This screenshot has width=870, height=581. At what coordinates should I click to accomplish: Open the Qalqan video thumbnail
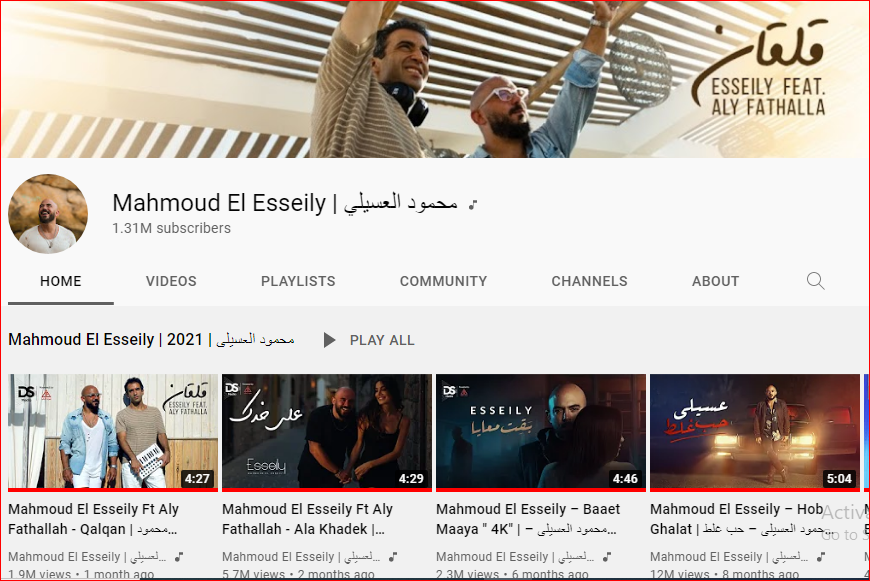113,432
